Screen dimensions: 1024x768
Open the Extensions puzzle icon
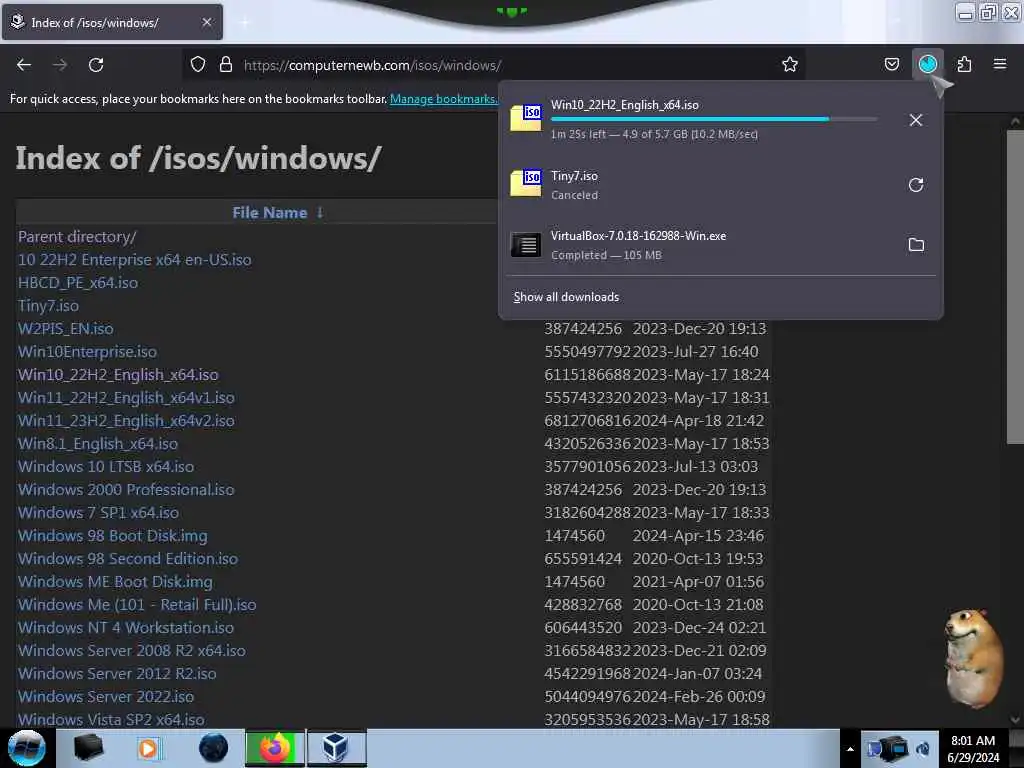tap(964, 64)
